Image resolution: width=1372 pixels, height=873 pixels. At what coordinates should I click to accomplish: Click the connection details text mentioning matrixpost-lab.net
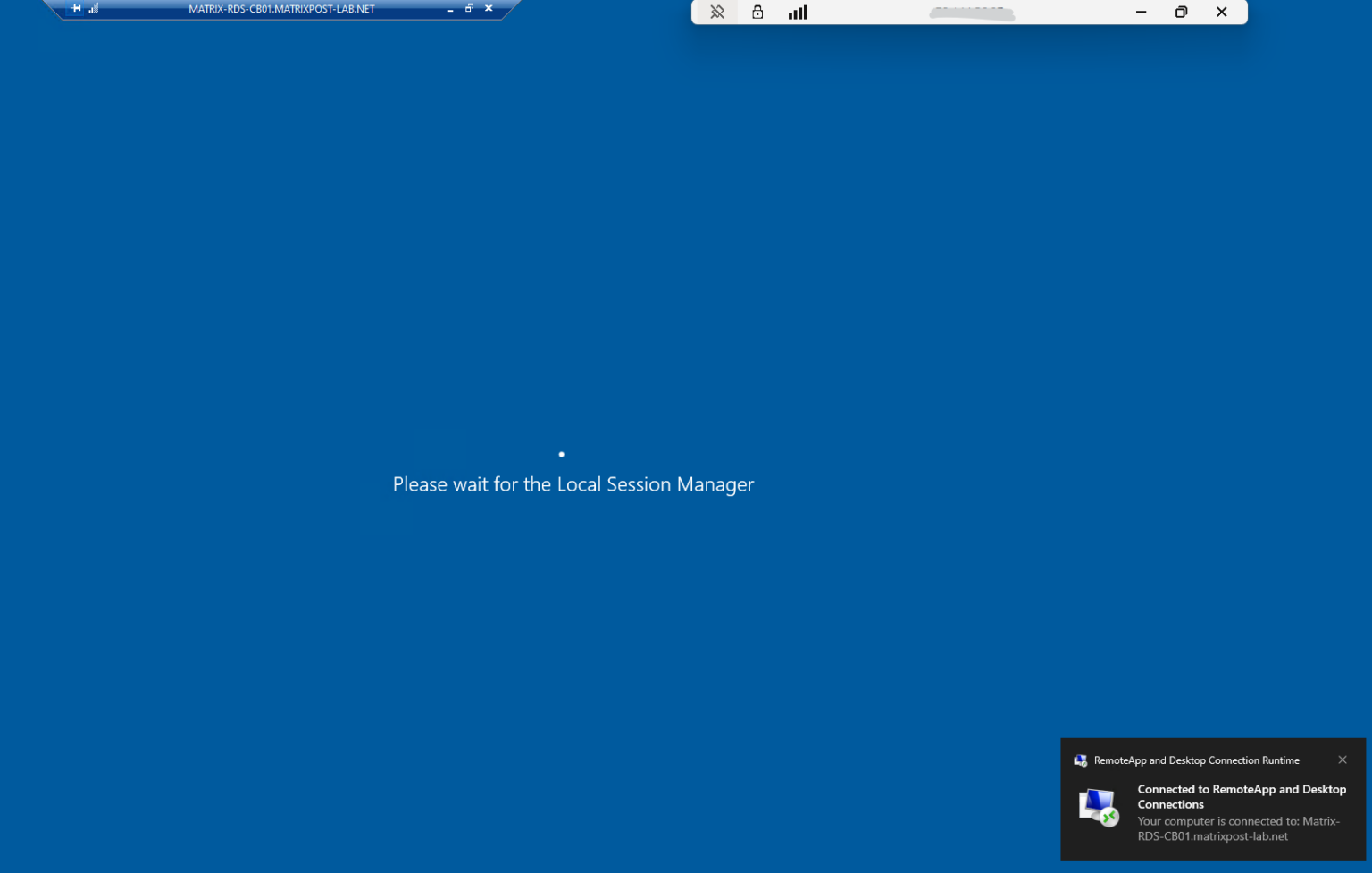pyautogui.click(x=1239, y=828)
